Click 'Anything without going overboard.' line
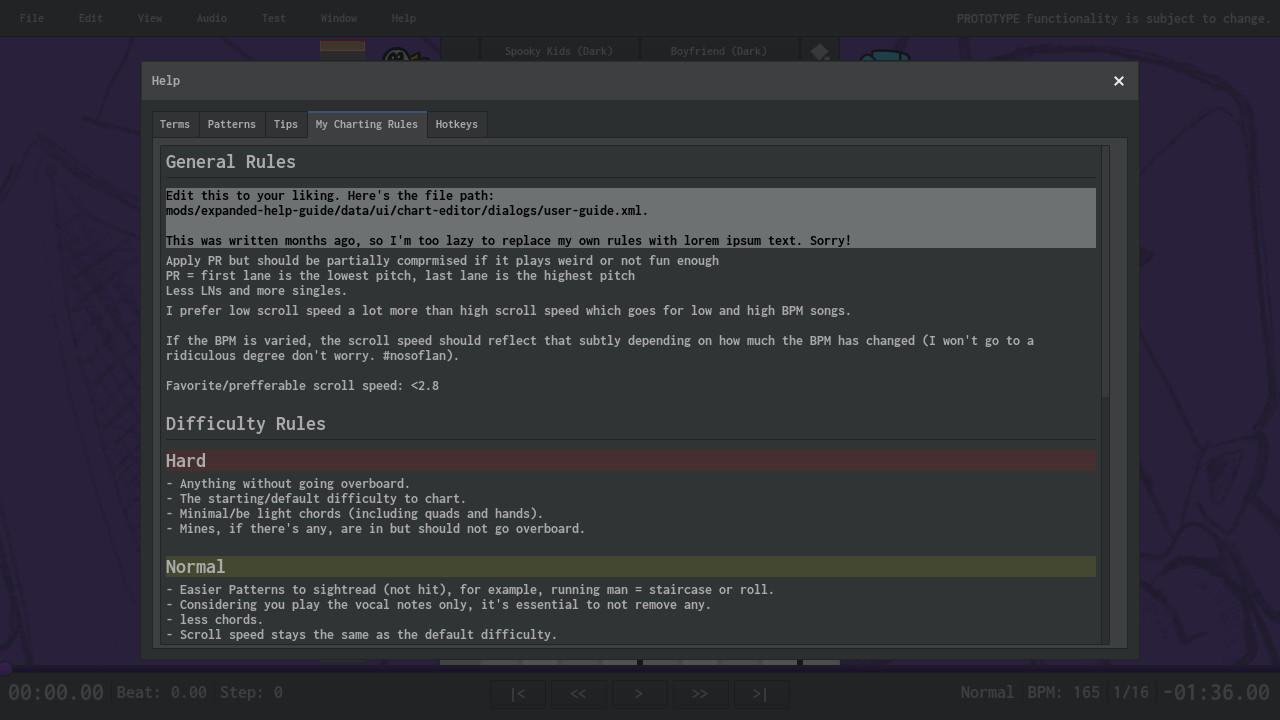The image size is (1280, 720). pyautogui.click(x=288, y=484)
